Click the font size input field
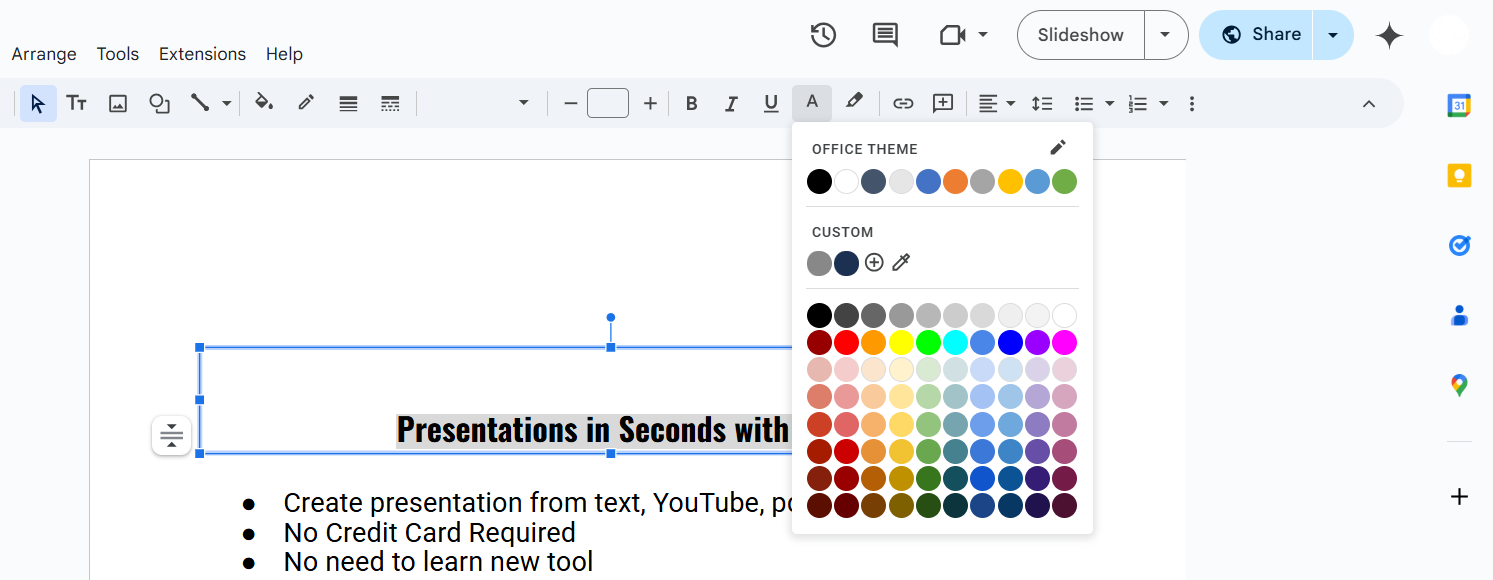 click(608, 103)
